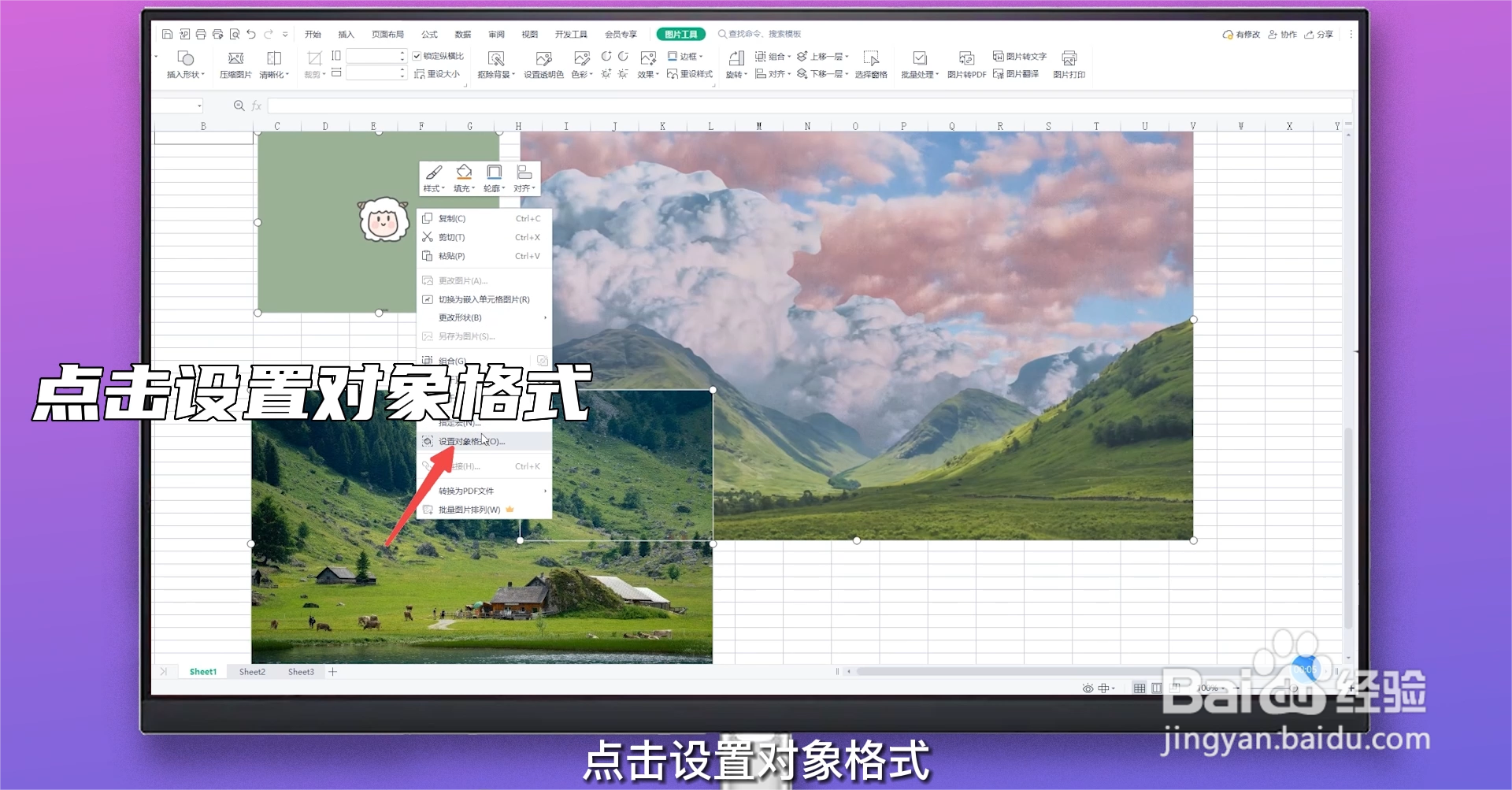Click 上移一层 button

[823, 56]
